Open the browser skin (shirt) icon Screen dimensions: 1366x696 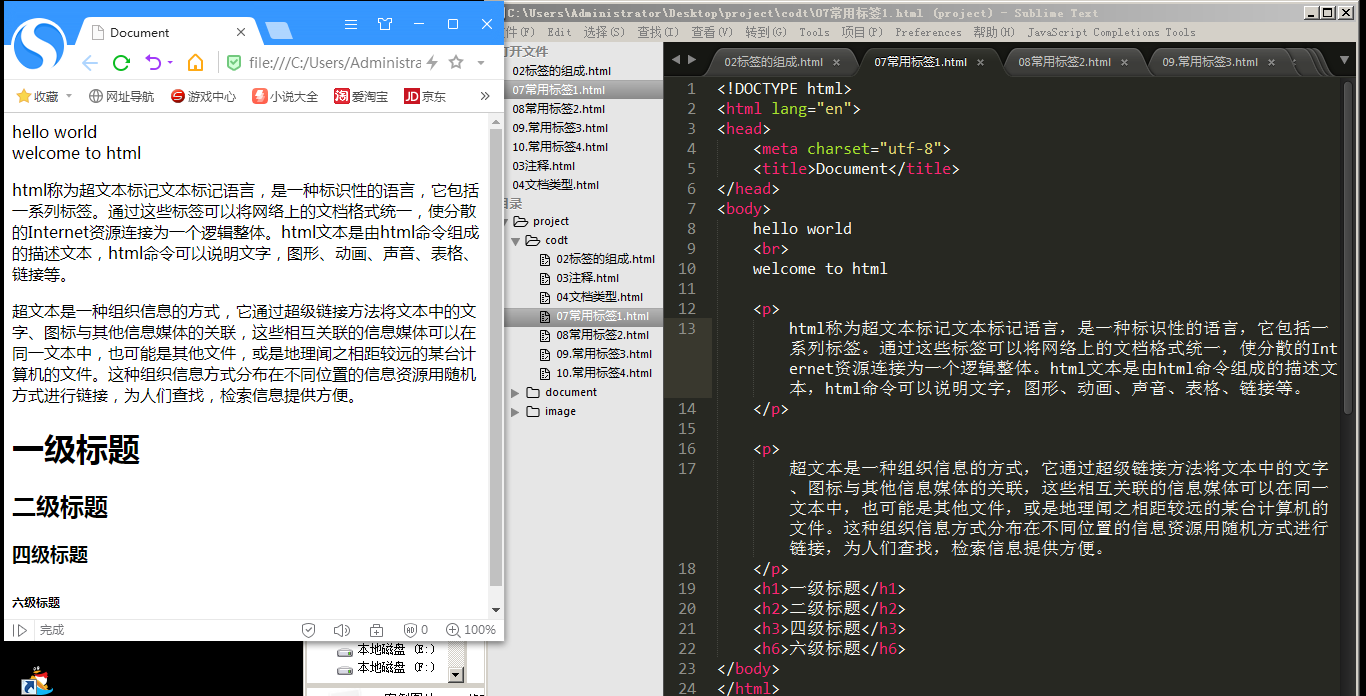click(385, 24)
